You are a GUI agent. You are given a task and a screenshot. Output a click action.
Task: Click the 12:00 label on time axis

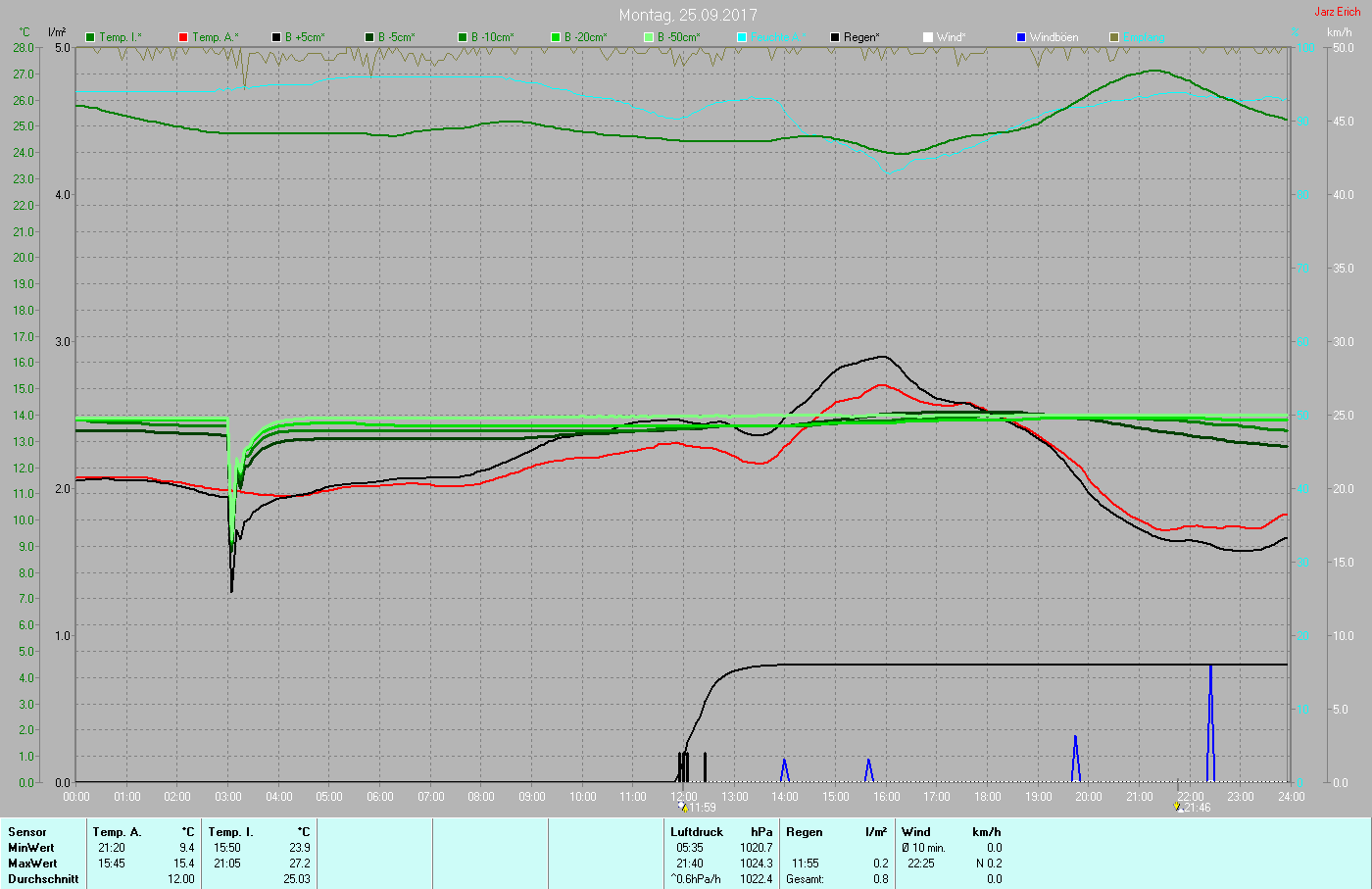[684, 797]
